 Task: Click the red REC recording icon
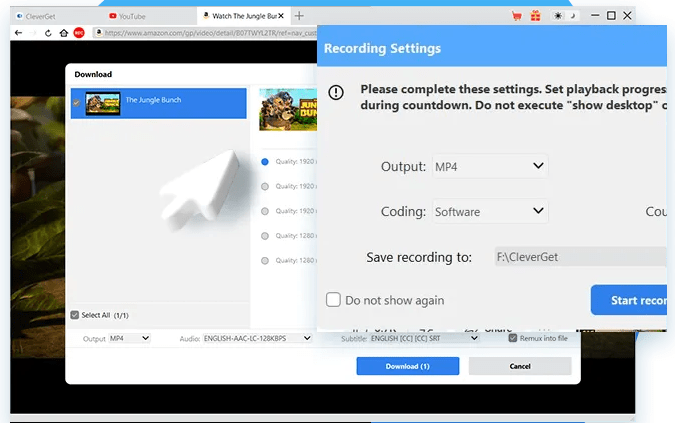tap(79, 33)
